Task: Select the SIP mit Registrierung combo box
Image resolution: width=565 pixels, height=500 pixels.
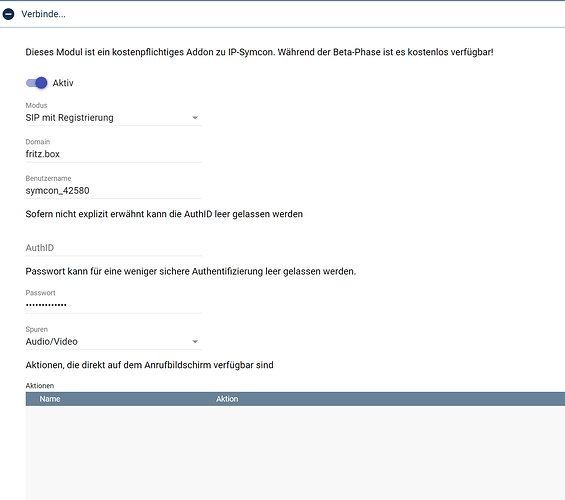Action: click(x=114, y=118)
